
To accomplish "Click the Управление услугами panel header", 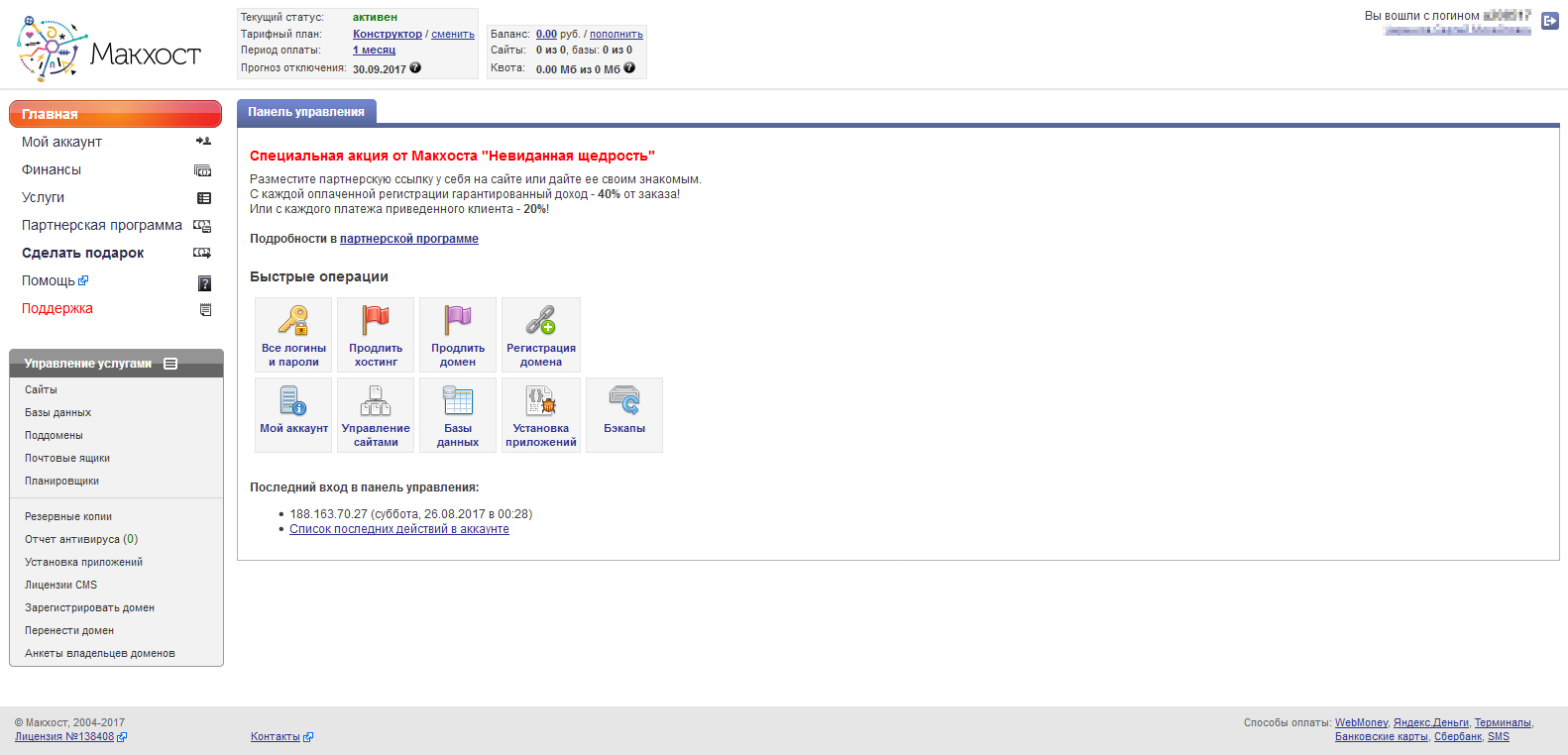I will point(116,364).
